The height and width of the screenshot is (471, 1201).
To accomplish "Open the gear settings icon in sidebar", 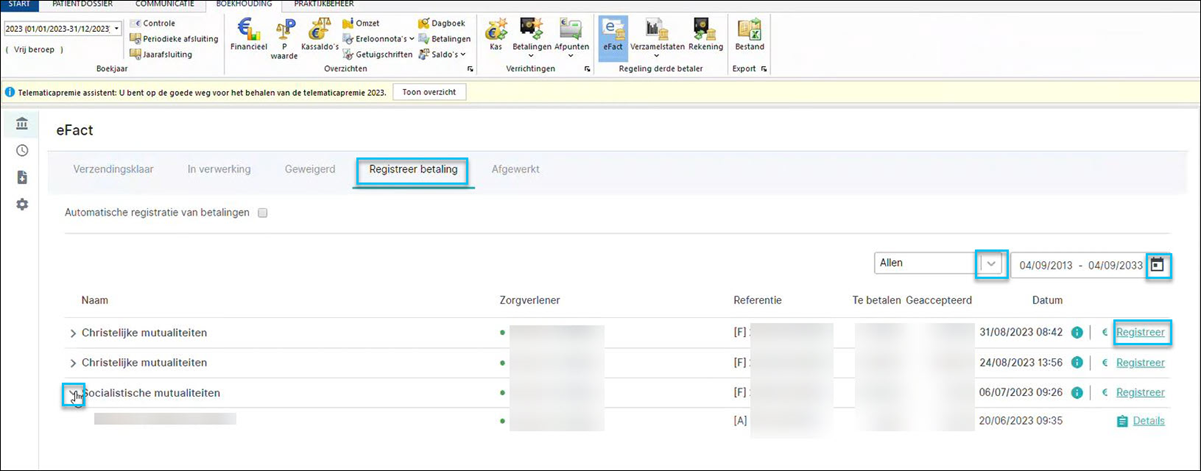I will (22, 204).
